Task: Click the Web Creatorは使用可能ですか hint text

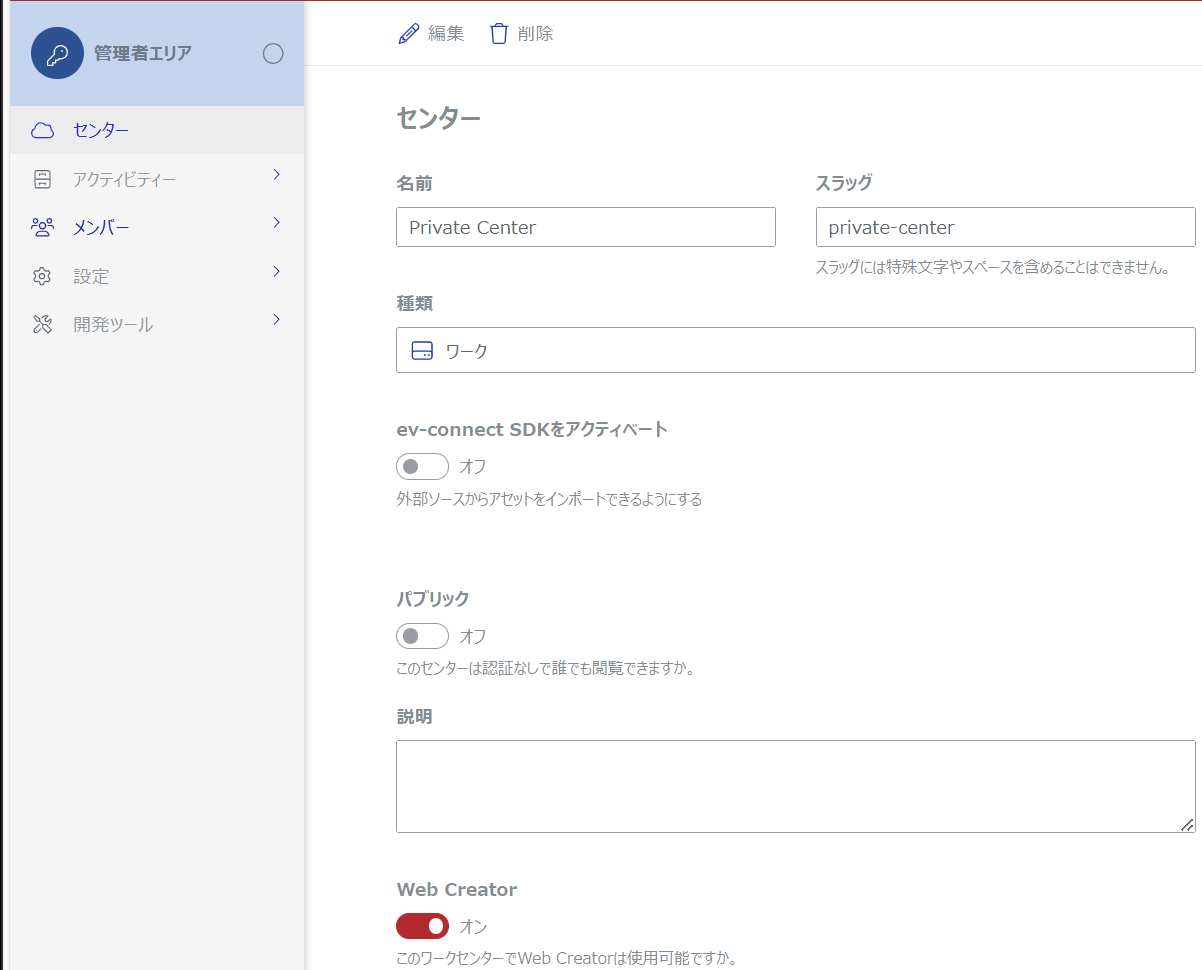Action: tap(567, 958)
